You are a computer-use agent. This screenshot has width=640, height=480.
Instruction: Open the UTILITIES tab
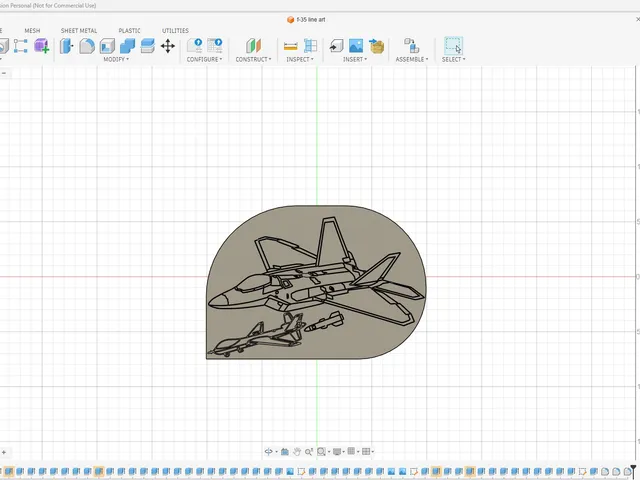[176, 31]
